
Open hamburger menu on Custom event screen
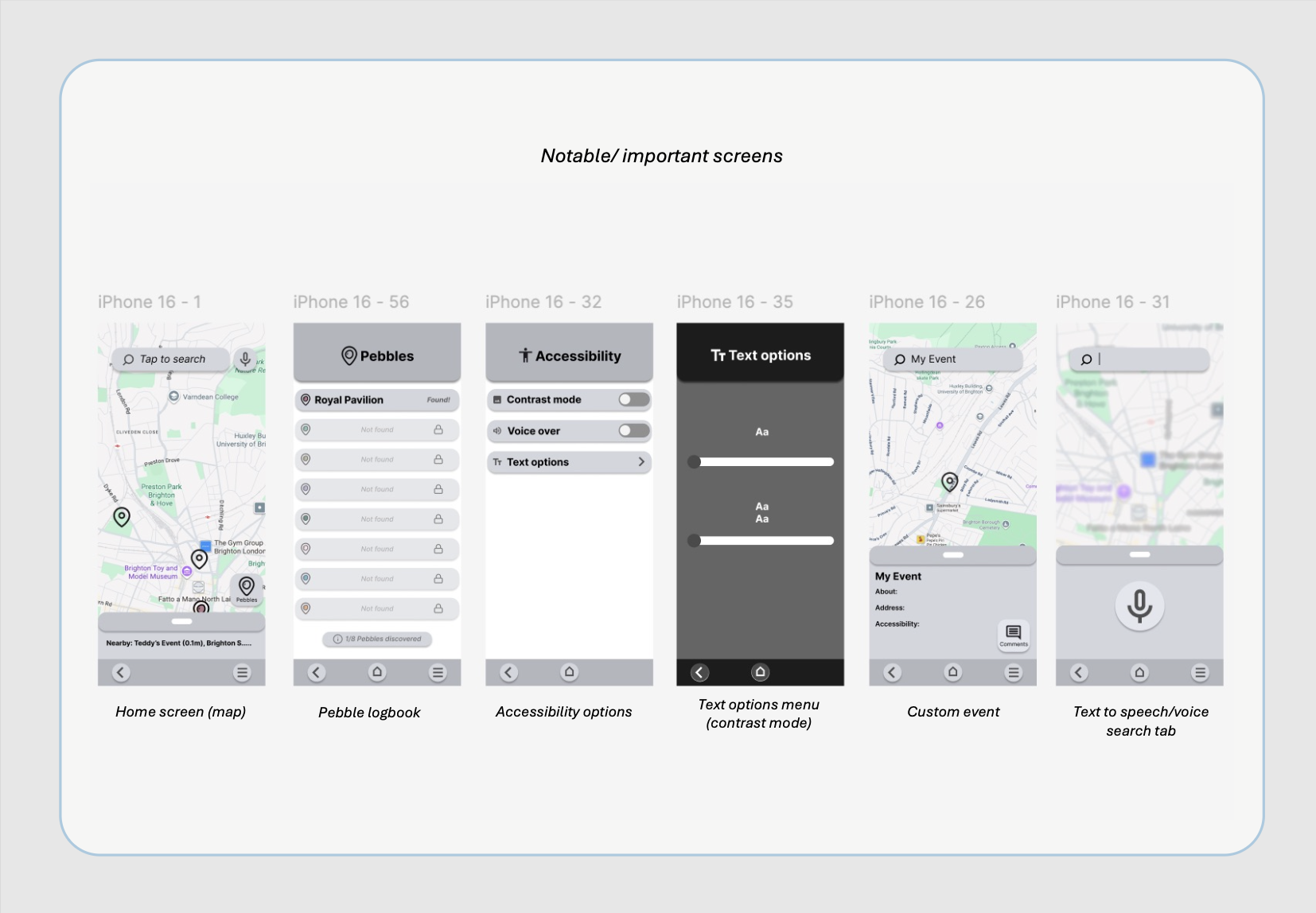coord(1013,673)
